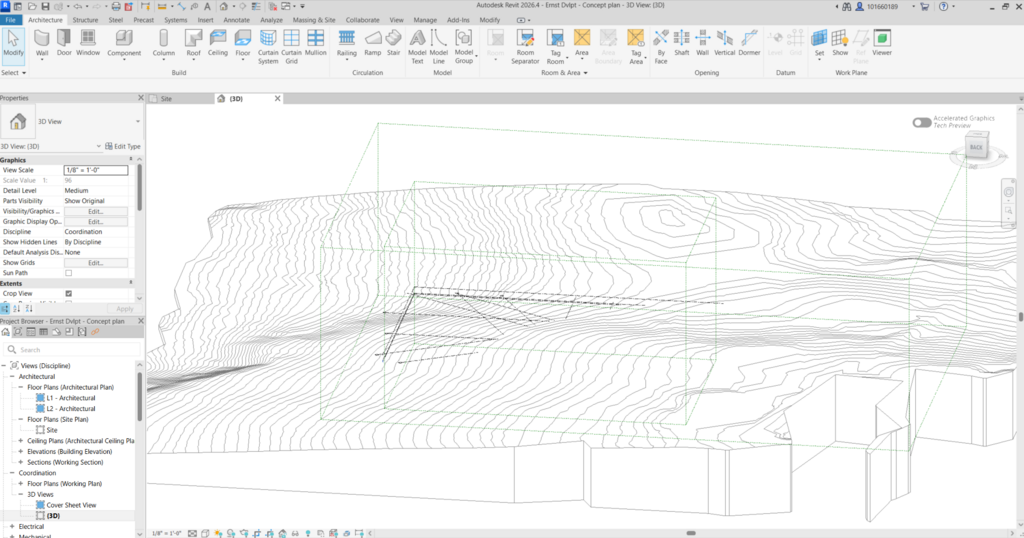The width and height of the screenshot is (1024, 538).
Task: Click the horizontal scrollbar of the view
Action: (x=690, y=533)
